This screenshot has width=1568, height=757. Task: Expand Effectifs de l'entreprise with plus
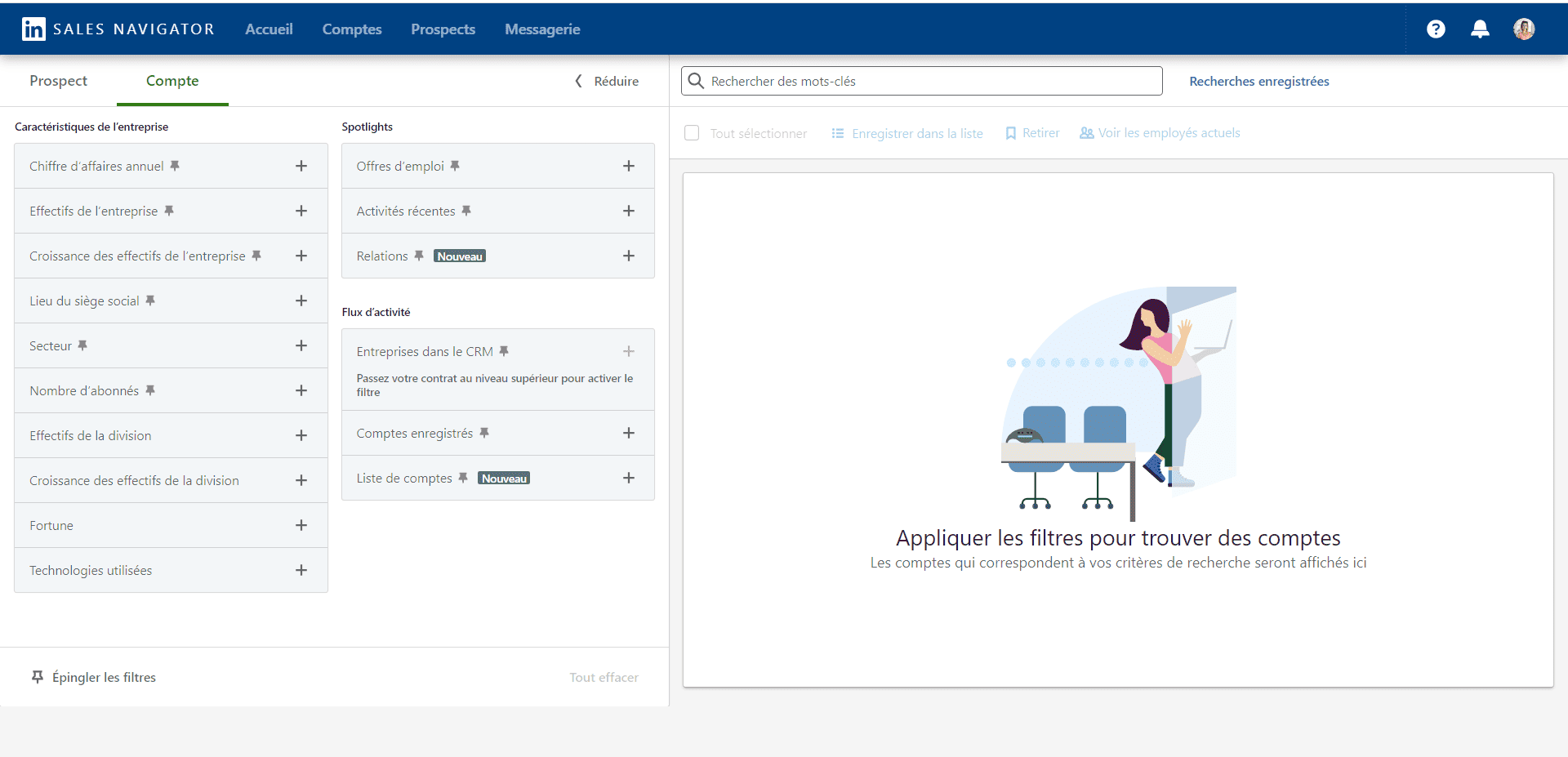point(301,211)
